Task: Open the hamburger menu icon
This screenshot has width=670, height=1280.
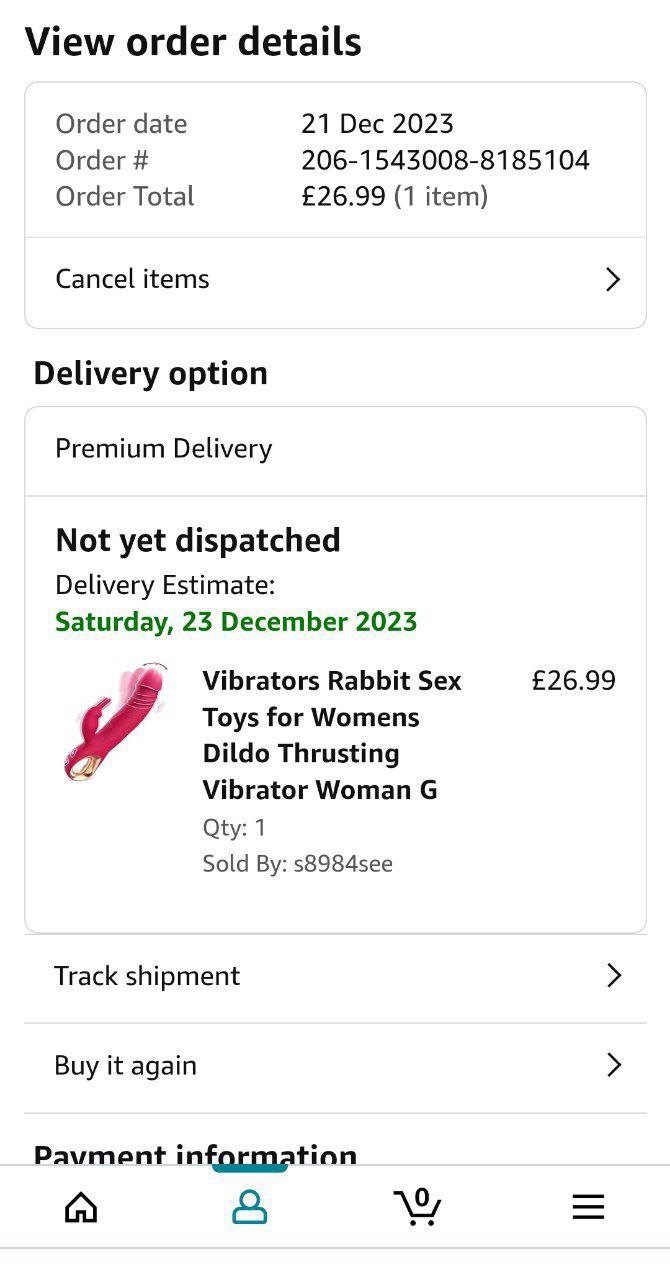Action: (x=588, y=1208)
